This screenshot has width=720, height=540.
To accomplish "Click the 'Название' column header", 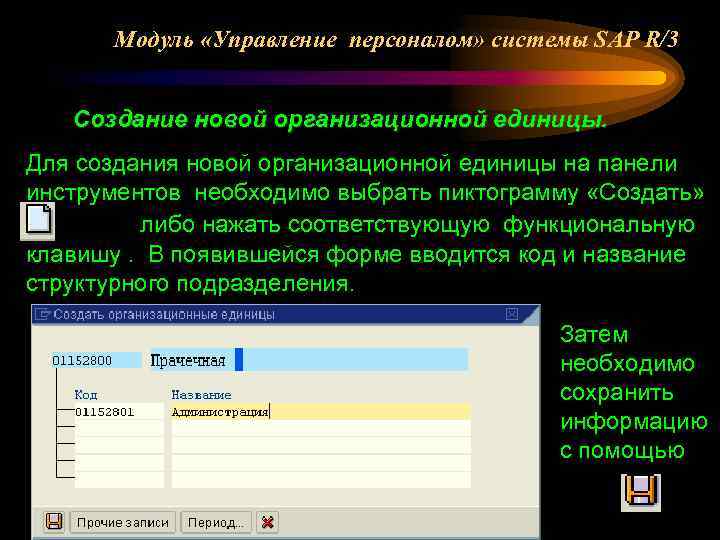I will [x=201, y=395].
